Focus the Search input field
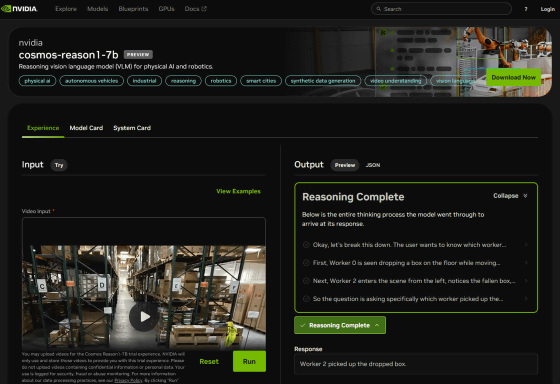Viewport: 560px width, 384px height. click(x=441, y=9)
